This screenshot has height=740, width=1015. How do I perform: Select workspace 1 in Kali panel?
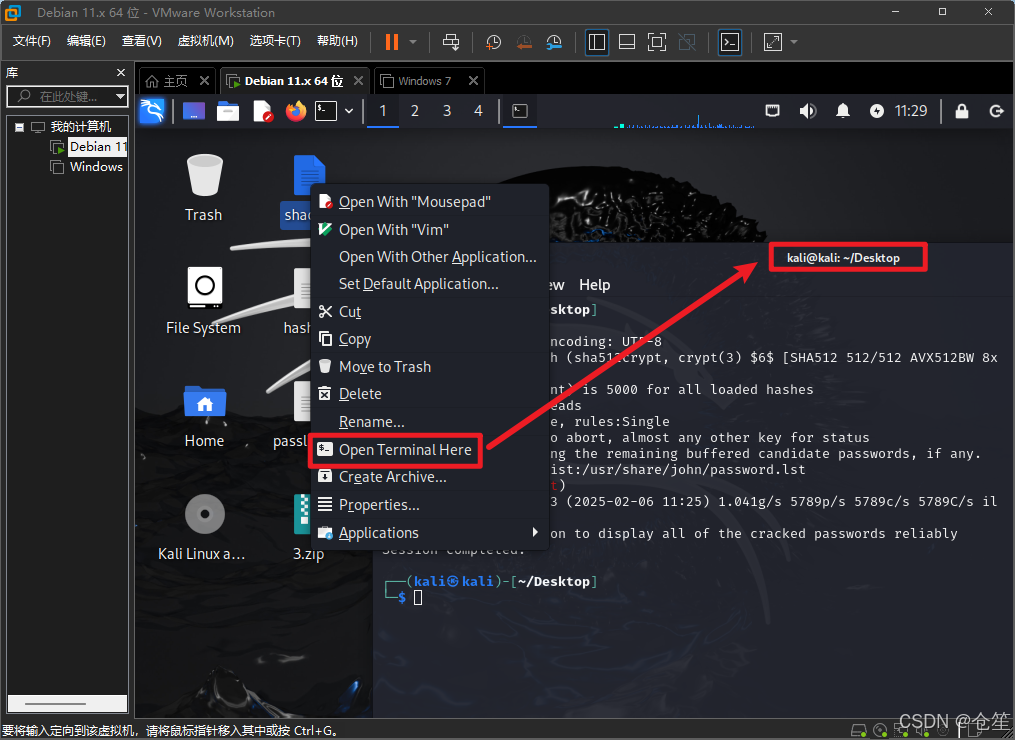383,111
